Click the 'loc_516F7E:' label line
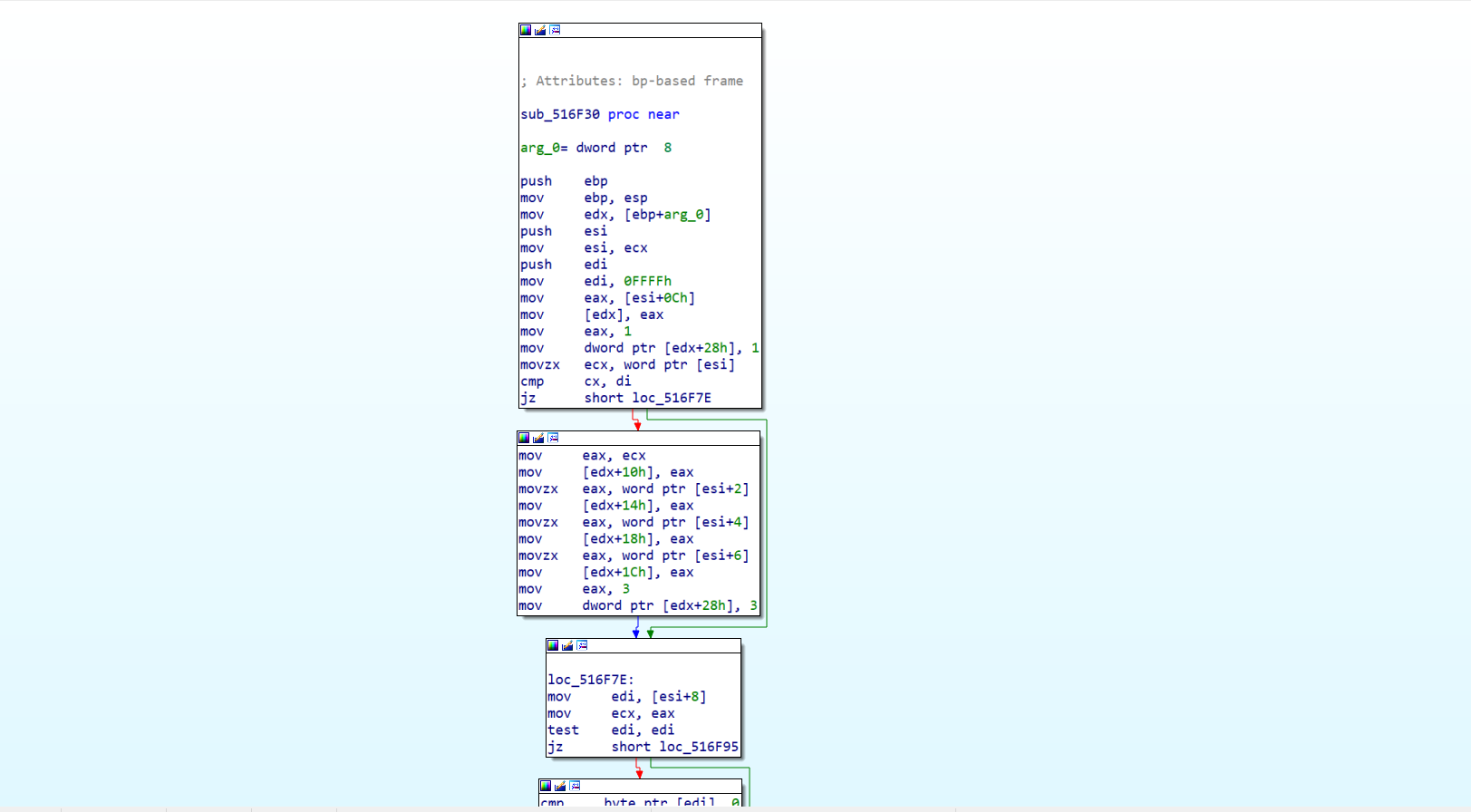The width and height of the screenshot is (1471, 812). (591, 680)
